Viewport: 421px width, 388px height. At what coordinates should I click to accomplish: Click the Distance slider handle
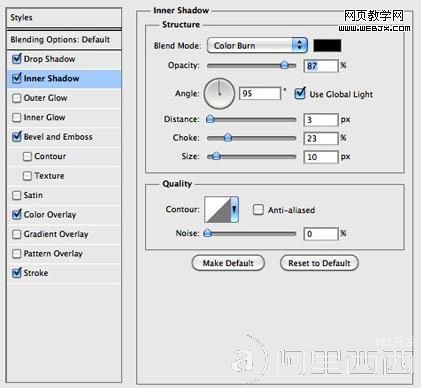[210, 119]
